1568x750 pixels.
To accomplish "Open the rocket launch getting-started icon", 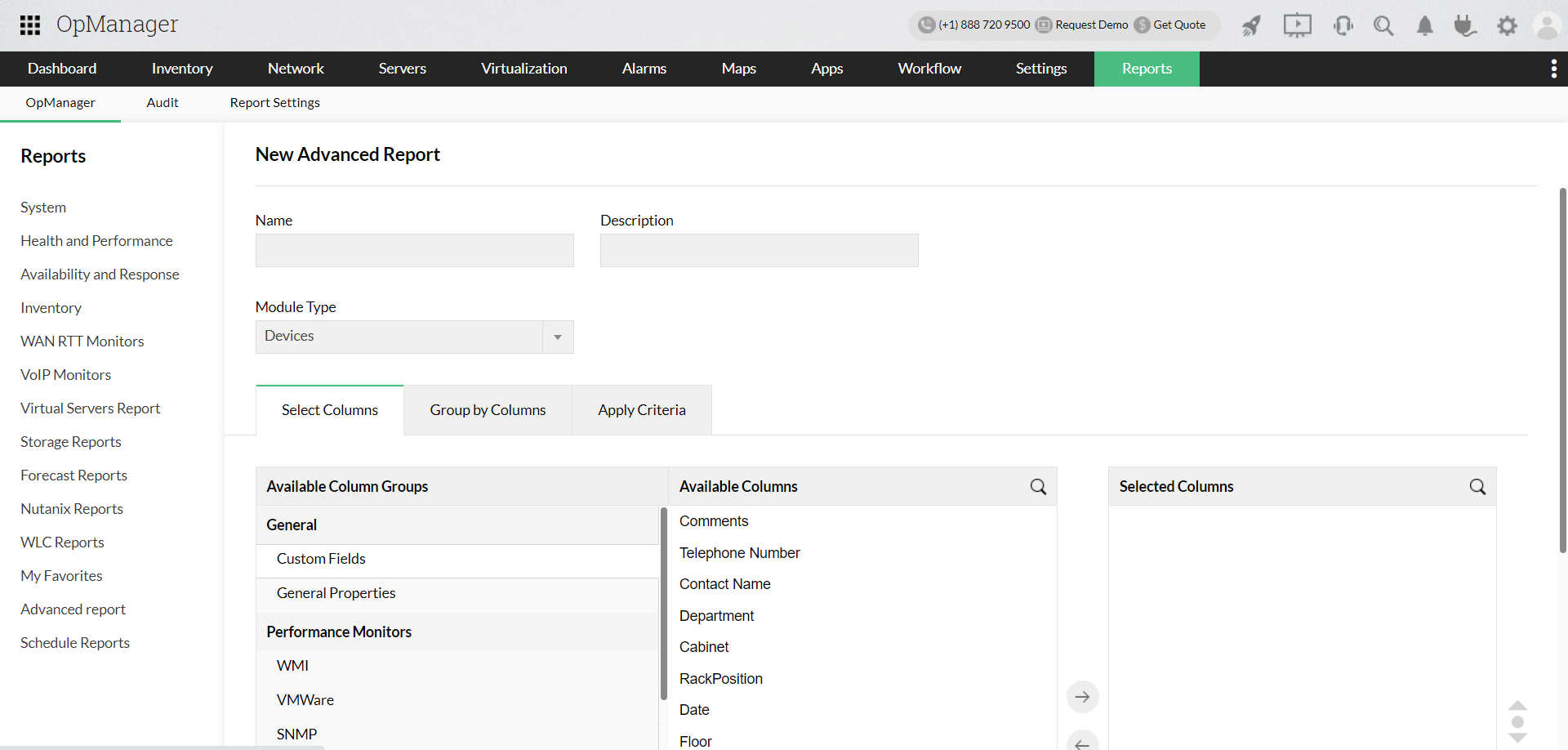I will pos(1252,25).
